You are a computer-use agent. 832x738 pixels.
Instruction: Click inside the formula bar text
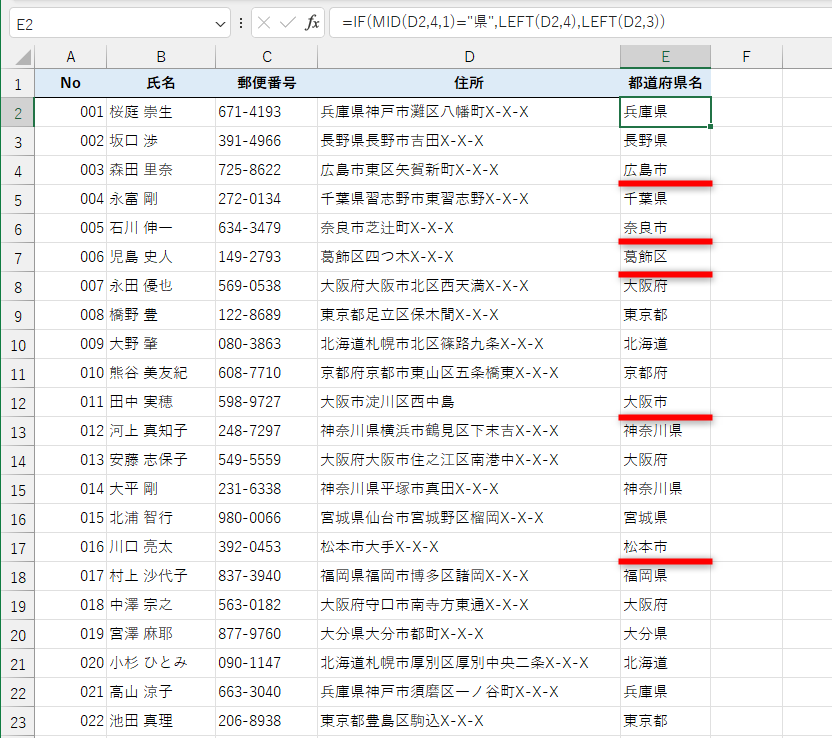pos(503,22)
